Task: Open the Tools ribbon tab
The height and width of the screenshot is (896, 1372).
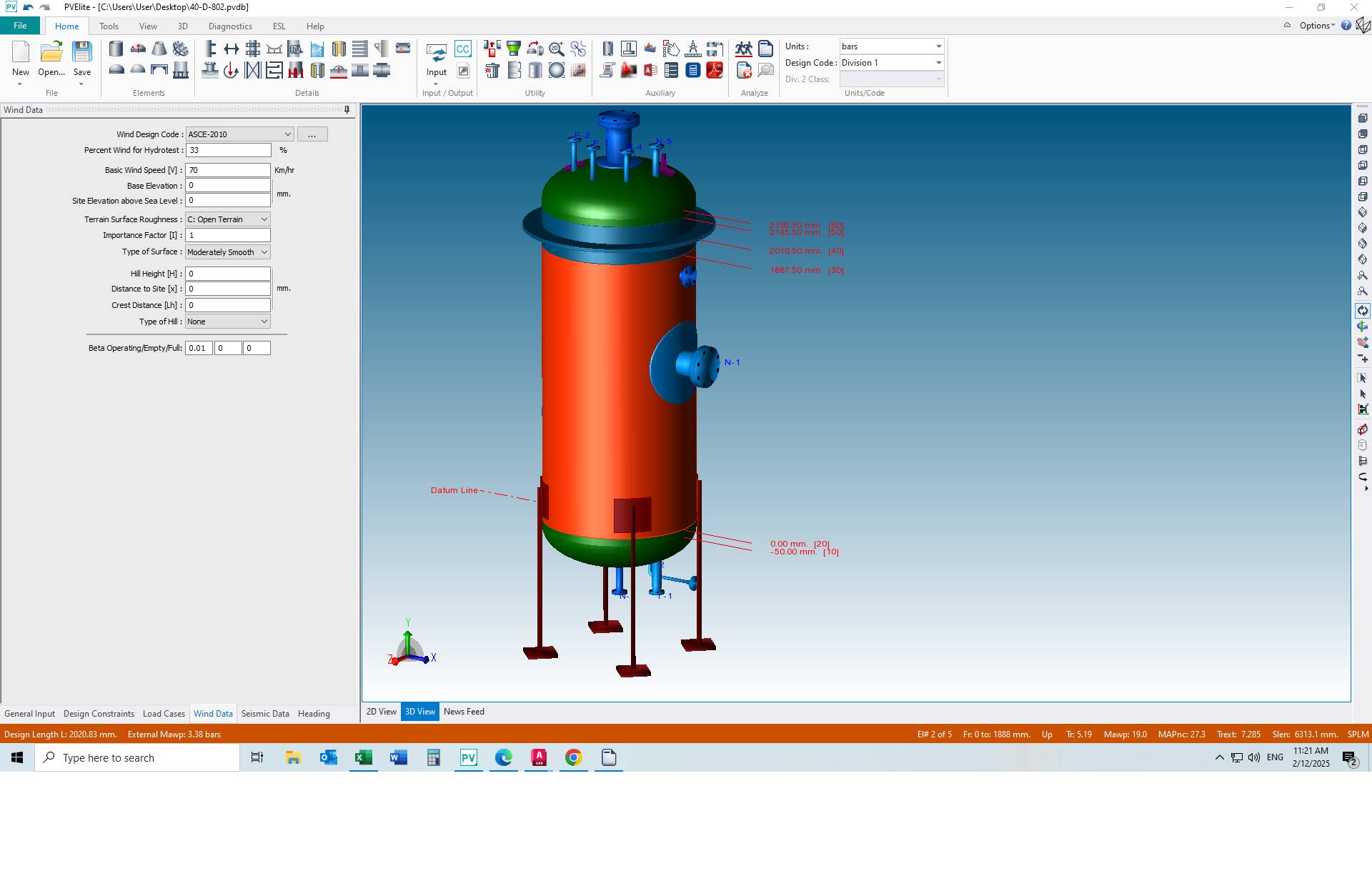Action: [x=109, y=26]
